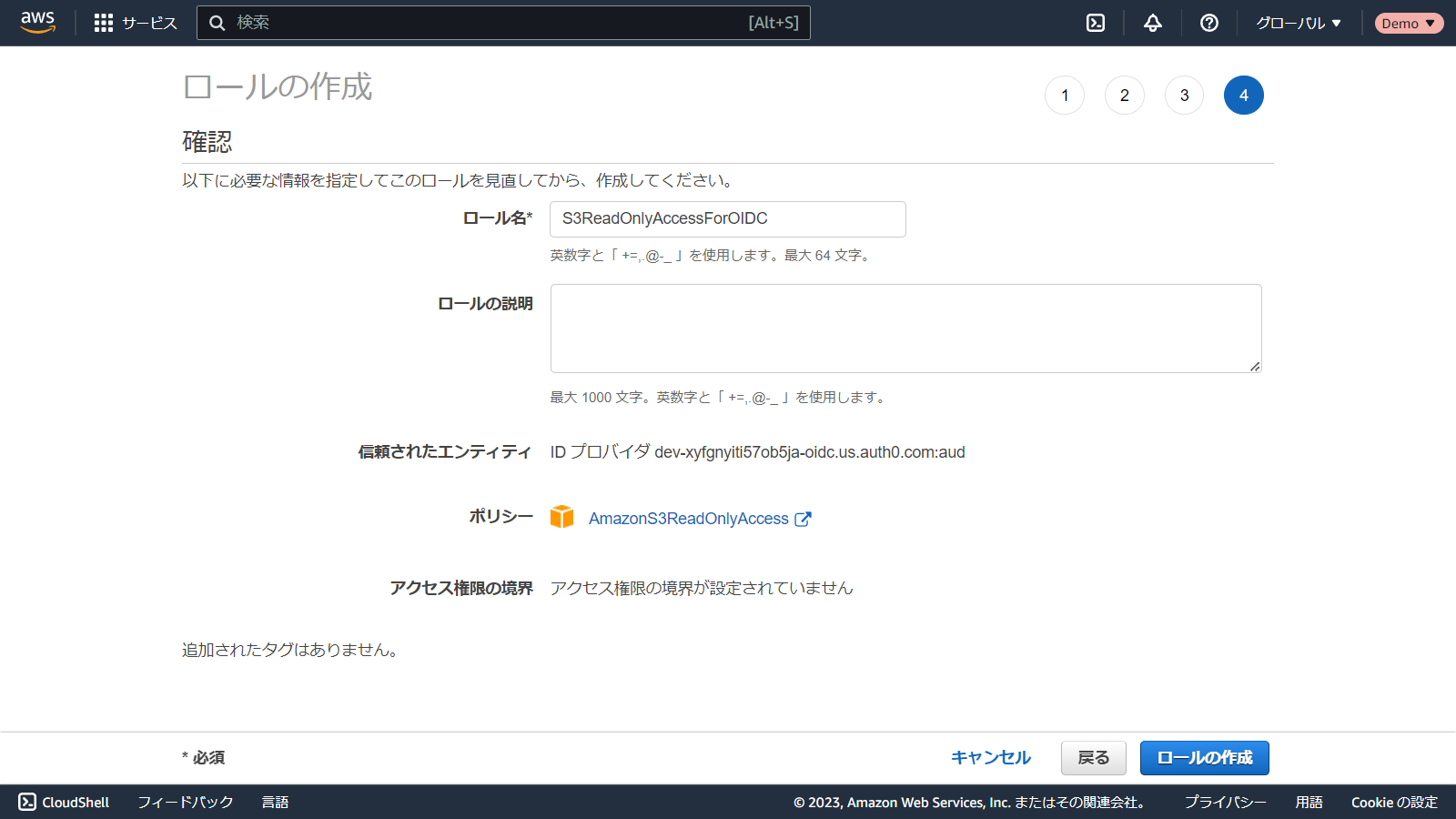The image size is (1456, 819).
Task: Launch CloudShell from the top bar icon
Action: tap(1096, 23)
